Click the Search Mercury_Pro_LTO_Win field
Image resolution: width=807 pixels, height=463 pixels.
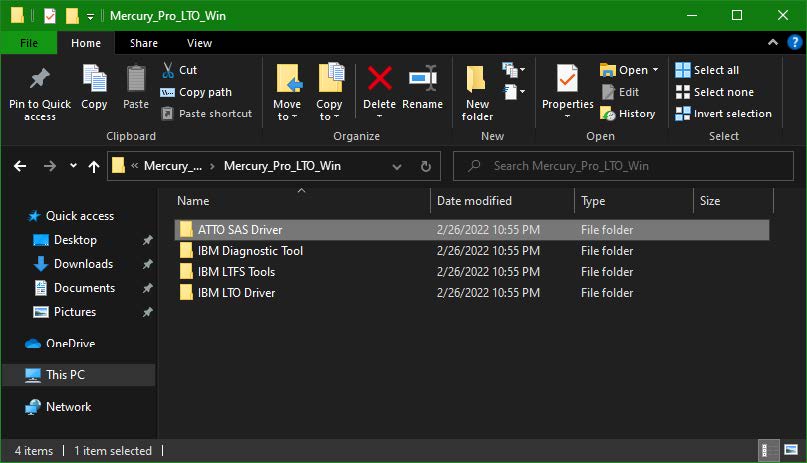pos(620,166)
